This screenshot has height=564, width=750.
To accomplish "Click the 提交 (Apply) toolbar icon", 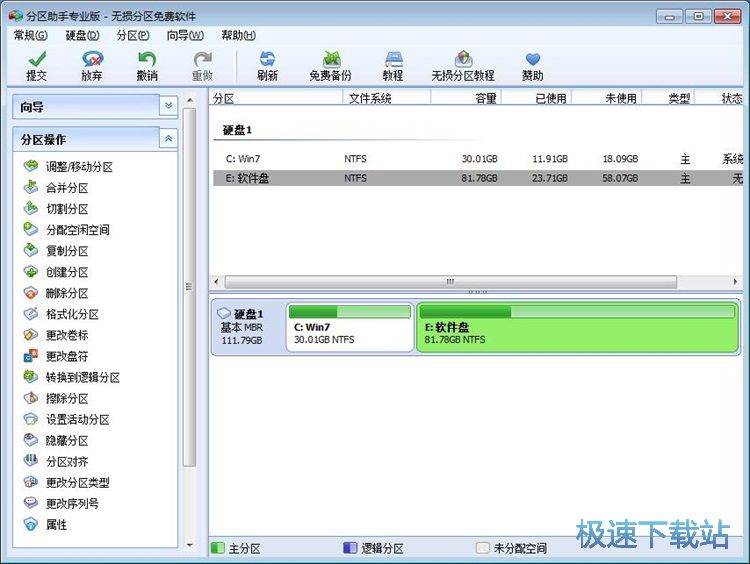I will [x=36, y=66].
